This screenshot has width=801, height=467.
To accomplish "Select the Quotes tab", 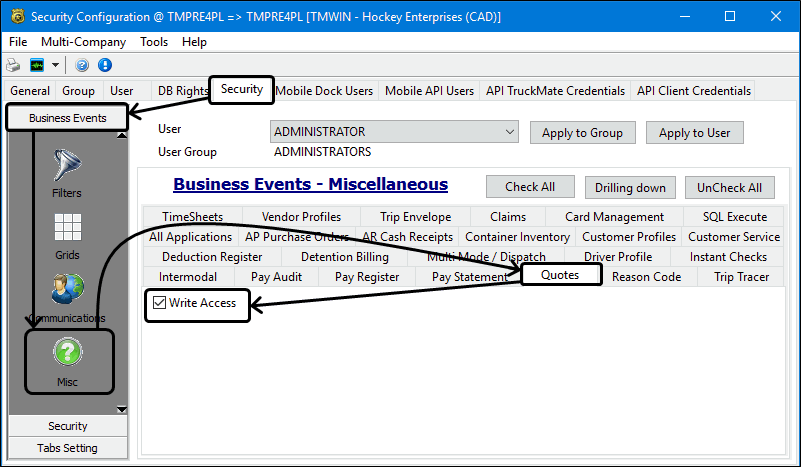I will (560, 275).
